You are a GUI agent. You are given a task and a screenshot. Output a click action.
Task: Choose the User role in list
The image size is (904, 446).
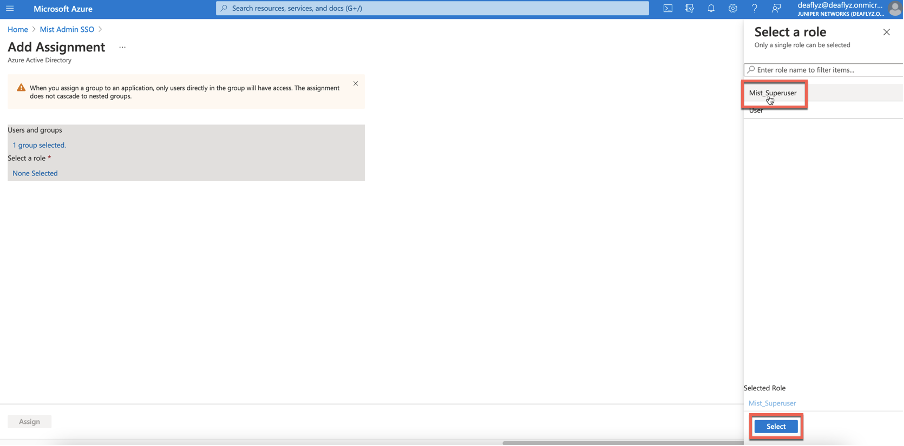pyautogui.click(x=757, y=110)
